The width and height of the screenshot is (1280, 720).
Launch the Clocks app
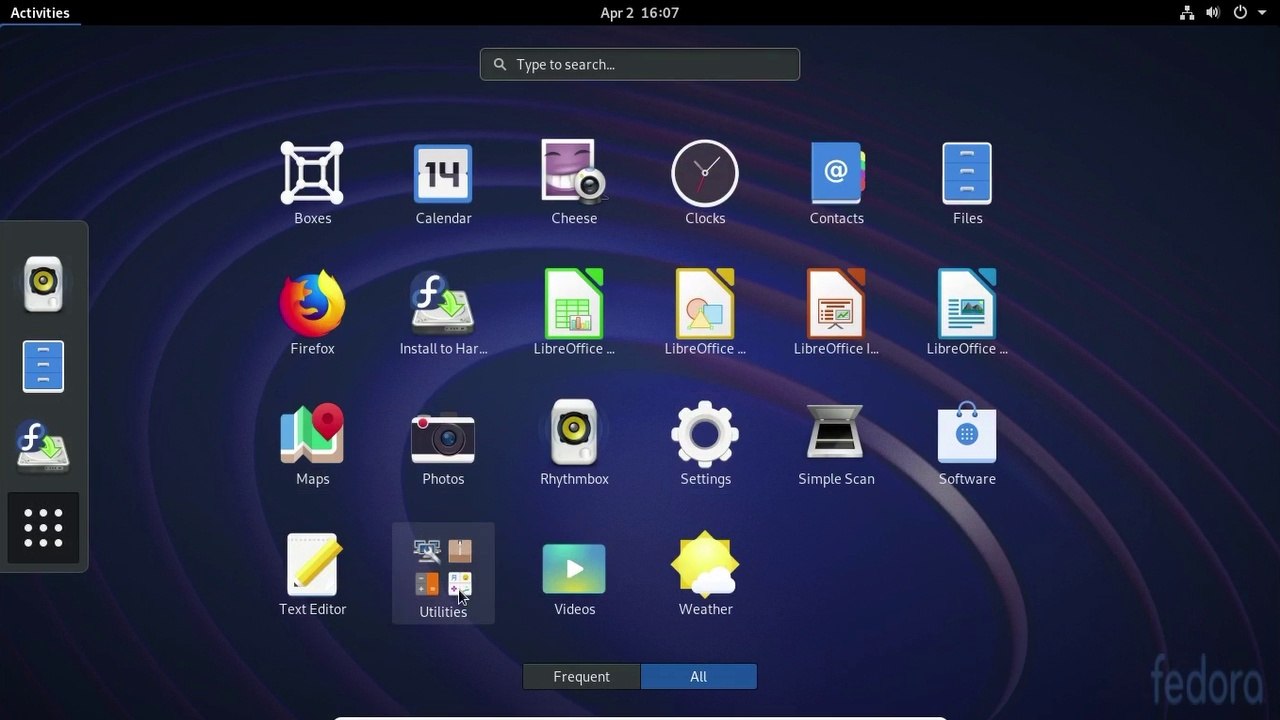coord(705,174)
